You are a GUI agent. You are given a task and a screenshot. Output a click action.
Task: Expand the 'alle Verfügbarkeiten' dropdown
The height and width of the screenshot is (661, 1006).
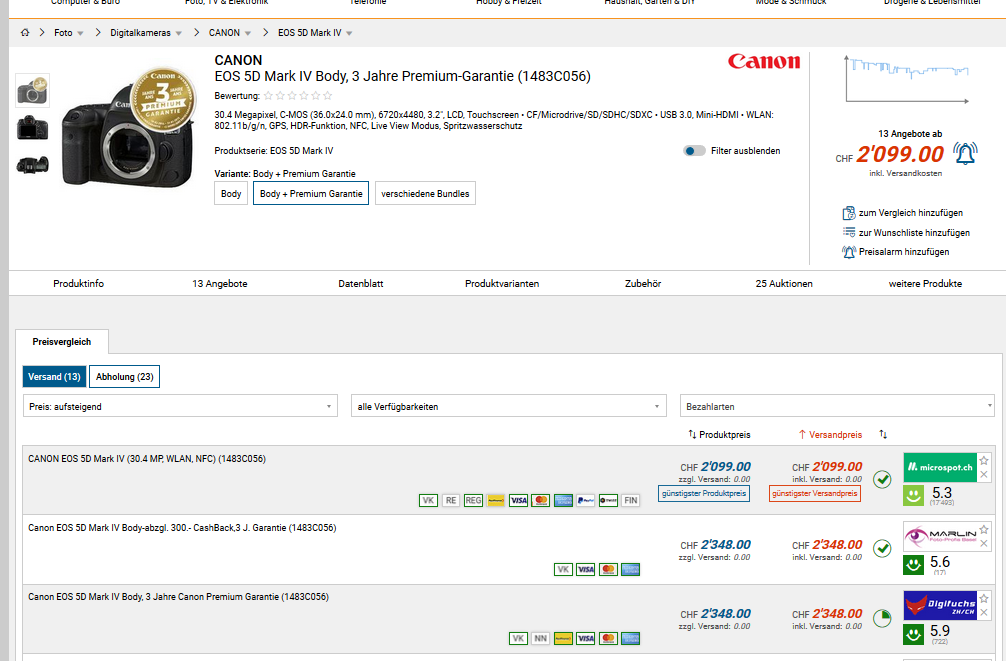click(508, 407)
